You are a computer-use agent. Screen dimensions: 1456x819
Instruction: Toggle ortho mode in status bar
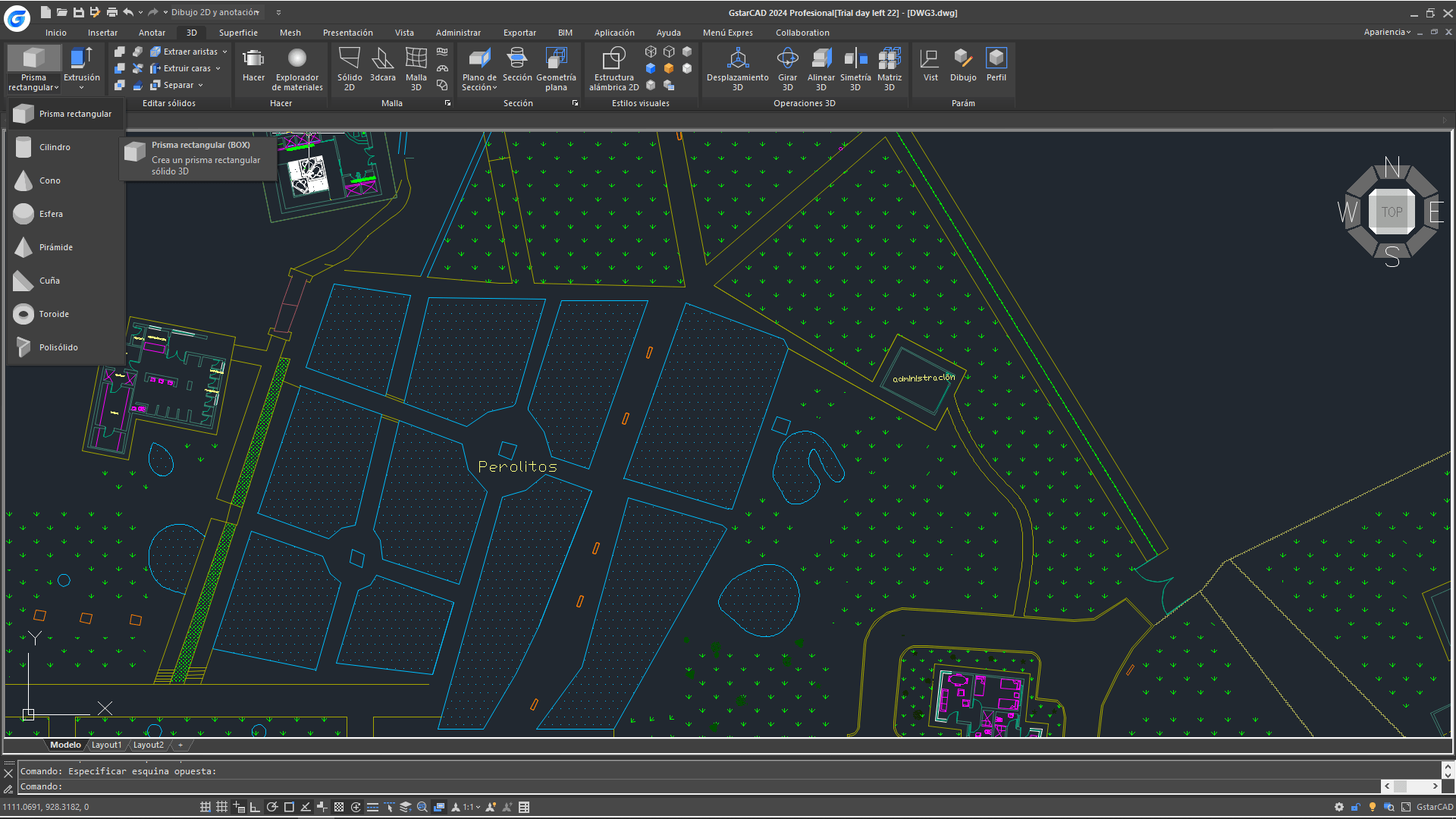[x=255, y=807]
